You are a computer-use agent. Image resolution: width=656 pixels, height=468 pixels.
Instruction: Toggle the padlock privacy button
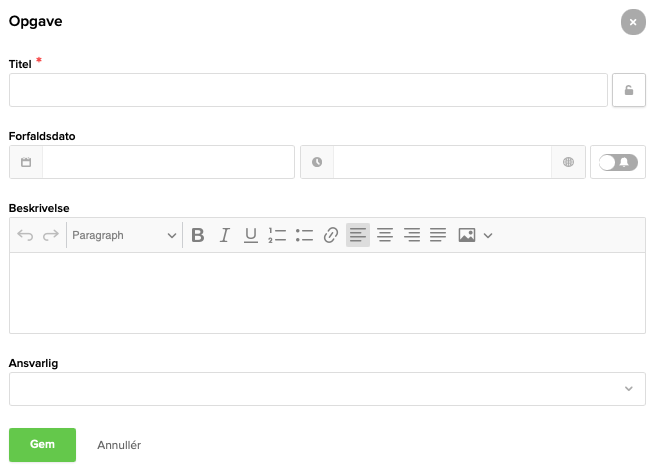(x=629, y=90)
